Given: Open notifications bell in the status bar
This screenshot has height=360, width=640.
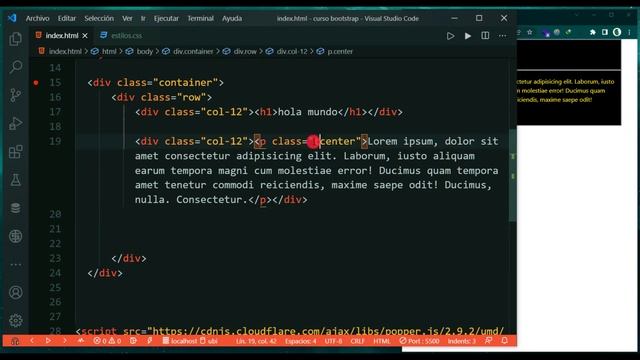Looking at the screenshot, I should pos(505,340).
